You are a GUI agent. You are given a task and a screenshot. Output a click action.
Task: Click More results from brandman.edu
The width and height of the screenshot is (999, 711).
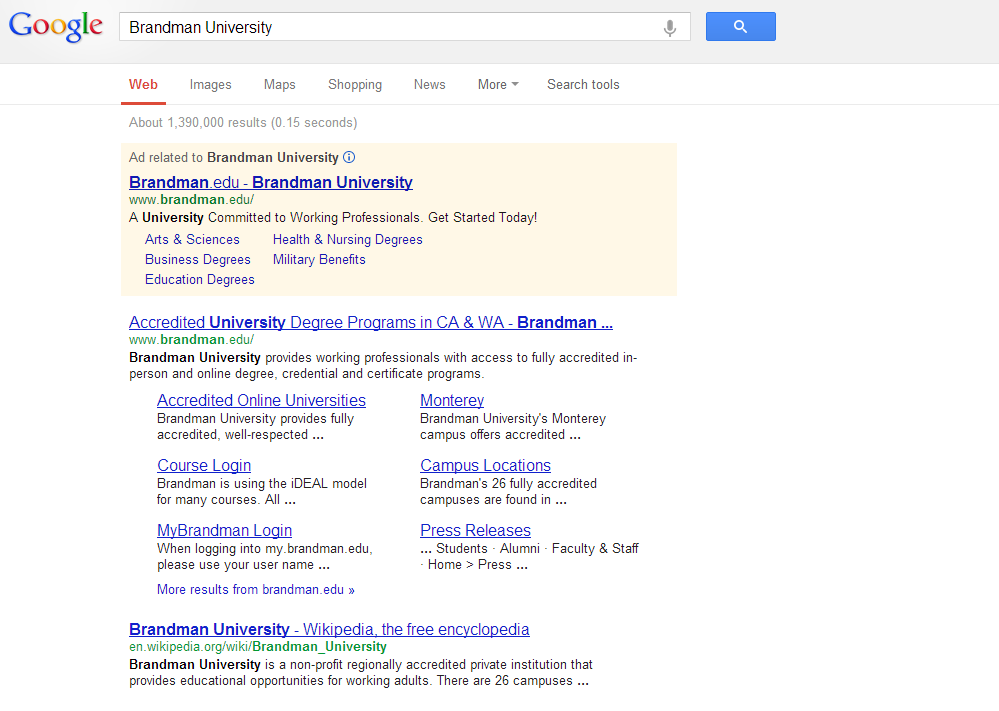point(255,589)
